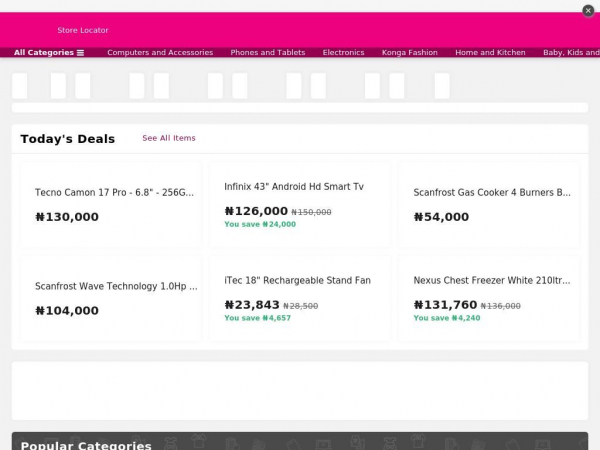
Task: Click the ₦126,000 price of Infinix TV
Action: click(256, 211)
